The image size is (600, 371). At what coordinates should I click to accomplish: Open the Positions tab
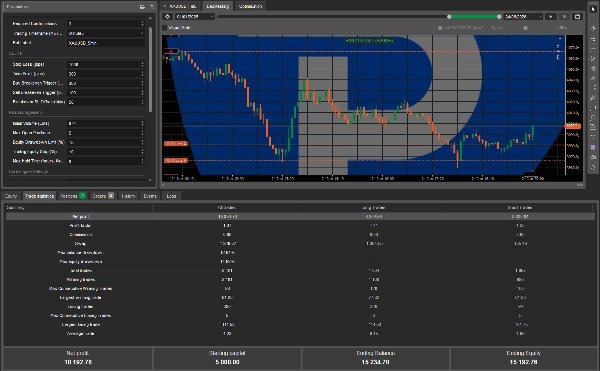(73, 196)
